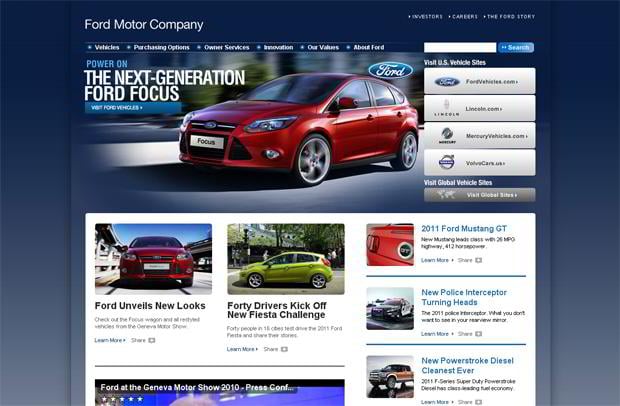The width and height of the screenshot is (620, 406).
Task: Click the Mercury brand logo icon
Action: click(x=447, y=134)
